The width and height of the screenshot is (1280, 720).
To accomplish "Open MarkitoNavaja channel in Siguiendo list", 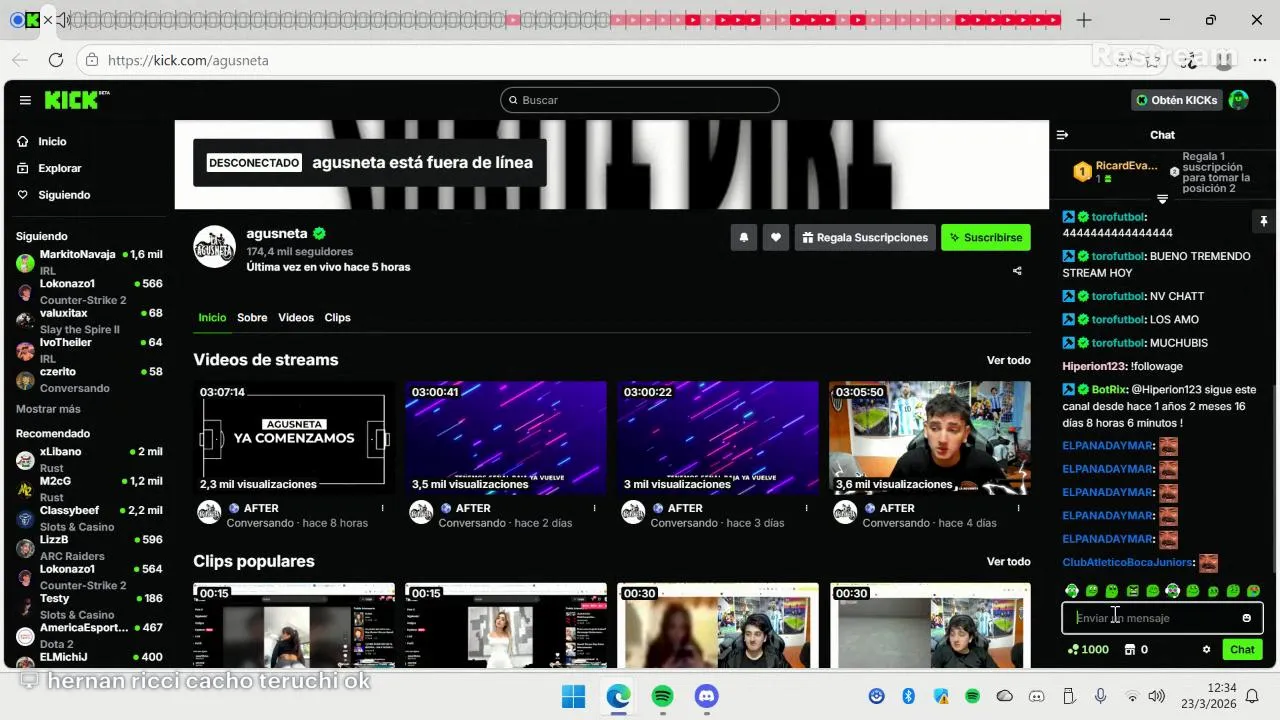I will (89, 262).
